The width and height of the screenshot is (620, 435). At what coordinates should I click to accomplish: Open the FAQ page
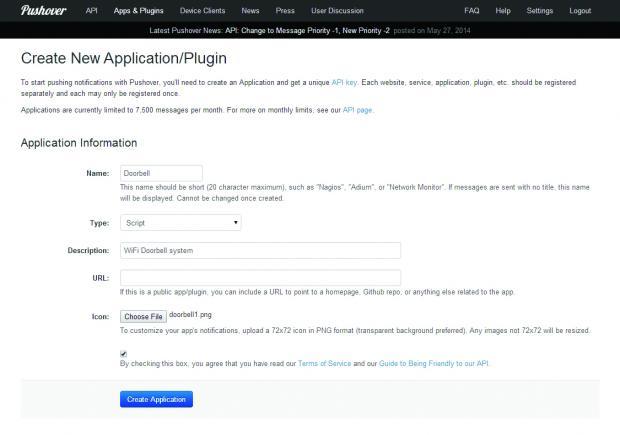[471, 10]
